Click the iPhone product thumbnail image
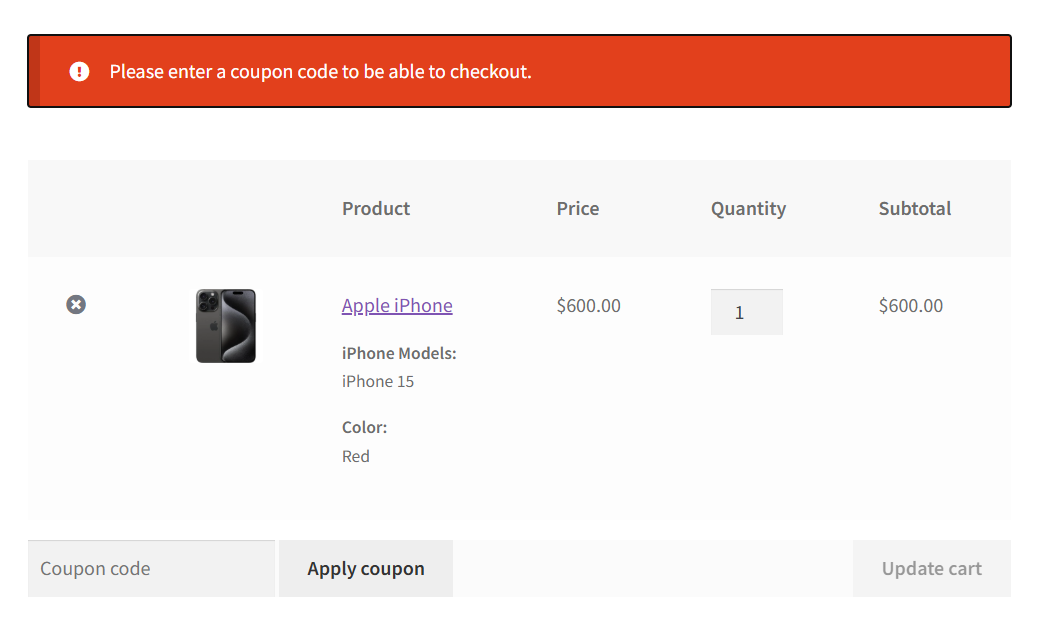 point(226,326)
